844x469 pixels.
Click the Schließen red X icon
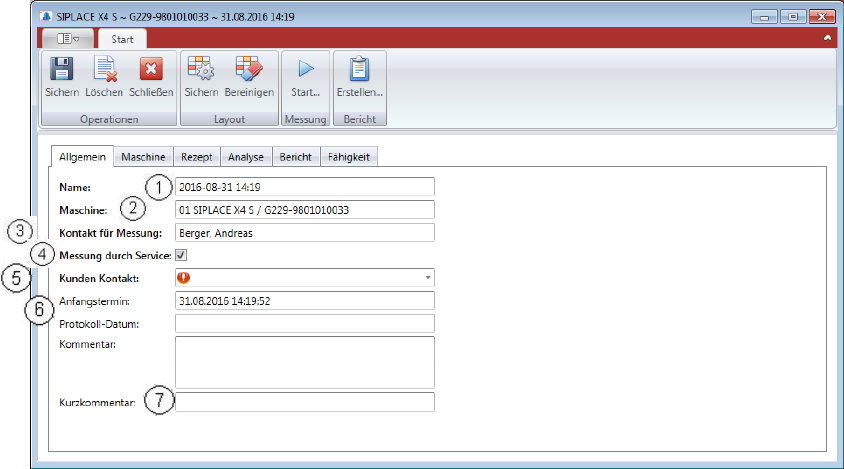click(151, 69)
